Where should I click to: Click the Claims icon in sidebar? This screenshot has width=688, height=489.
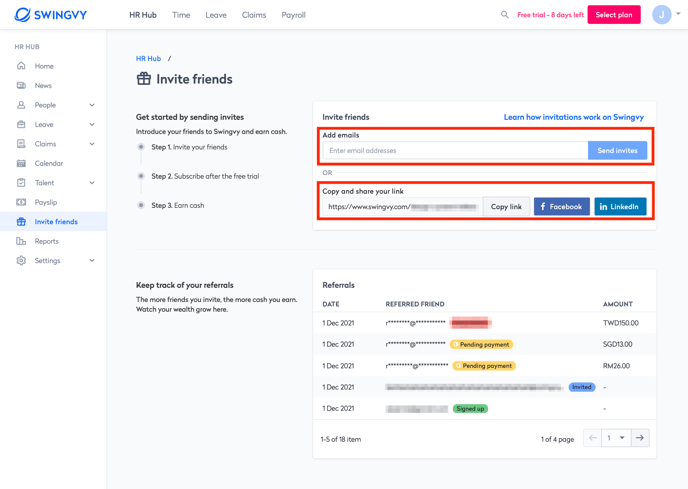[21, 144]
